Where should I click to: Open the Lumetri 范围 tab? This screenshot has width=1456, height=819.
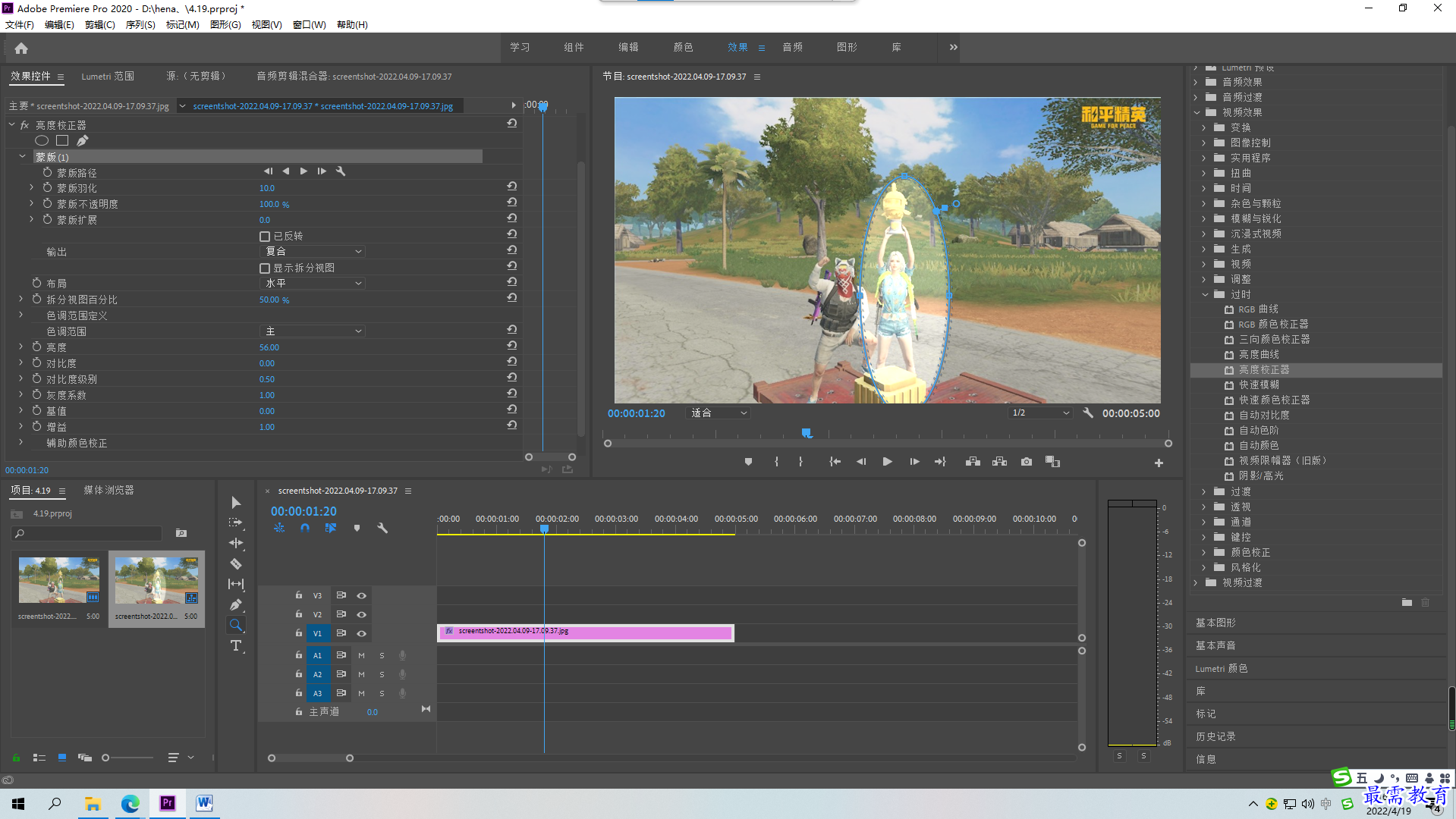tap(108, 77)
